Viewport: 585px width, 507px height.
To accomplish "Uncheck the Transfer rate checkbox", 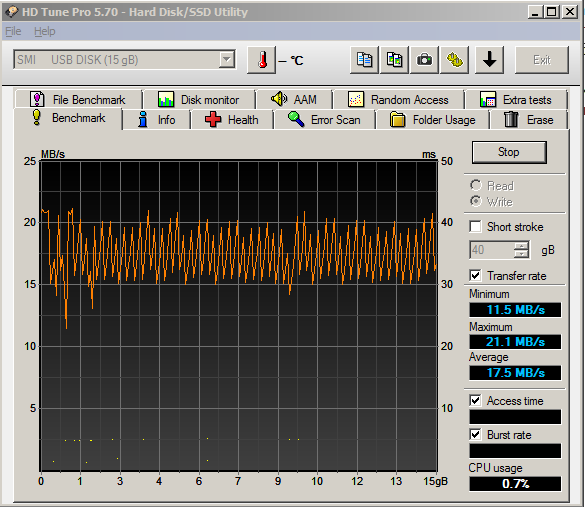I will coord(475,275).
